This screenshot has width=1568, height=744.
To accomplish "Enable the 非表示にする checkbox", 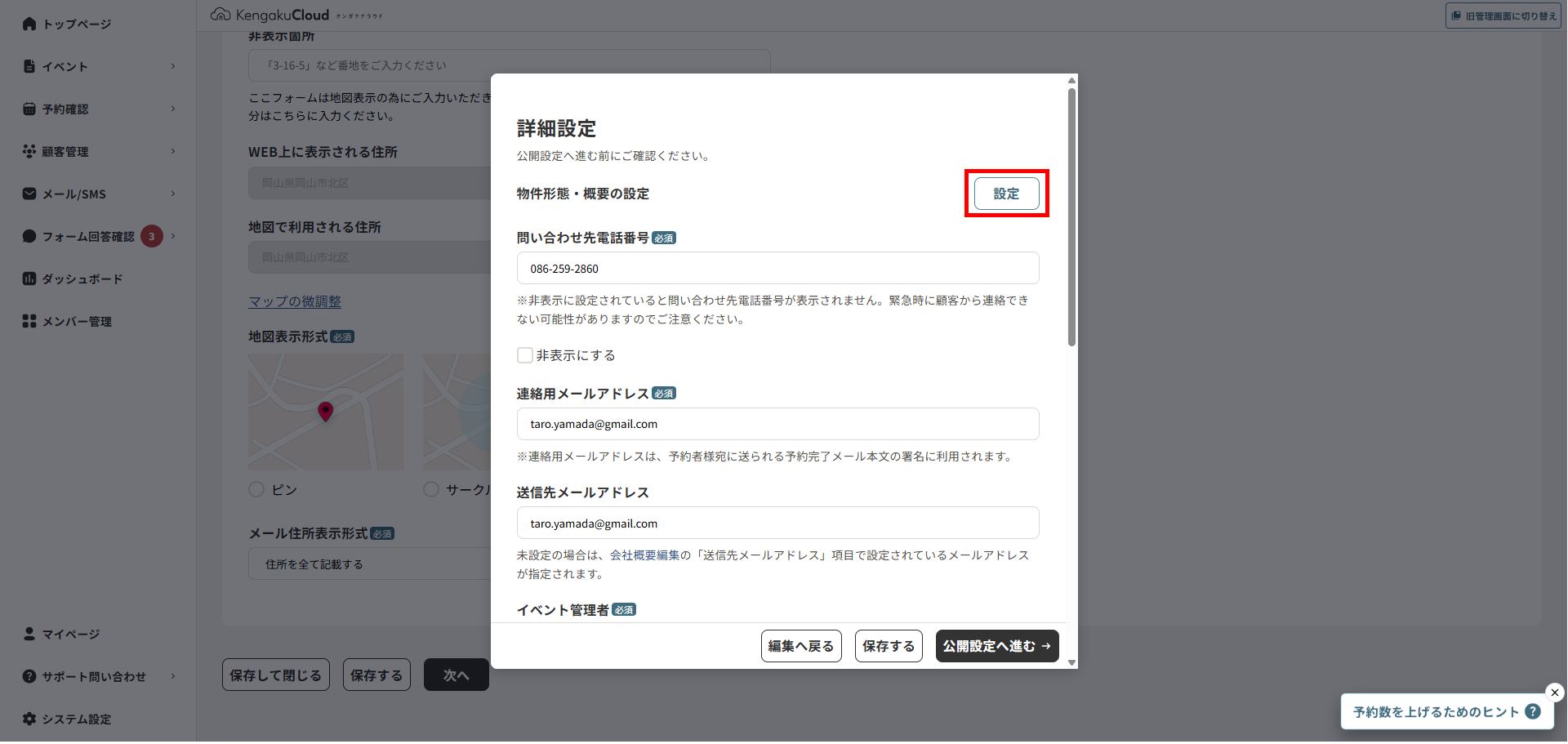I will coord(525,355).
